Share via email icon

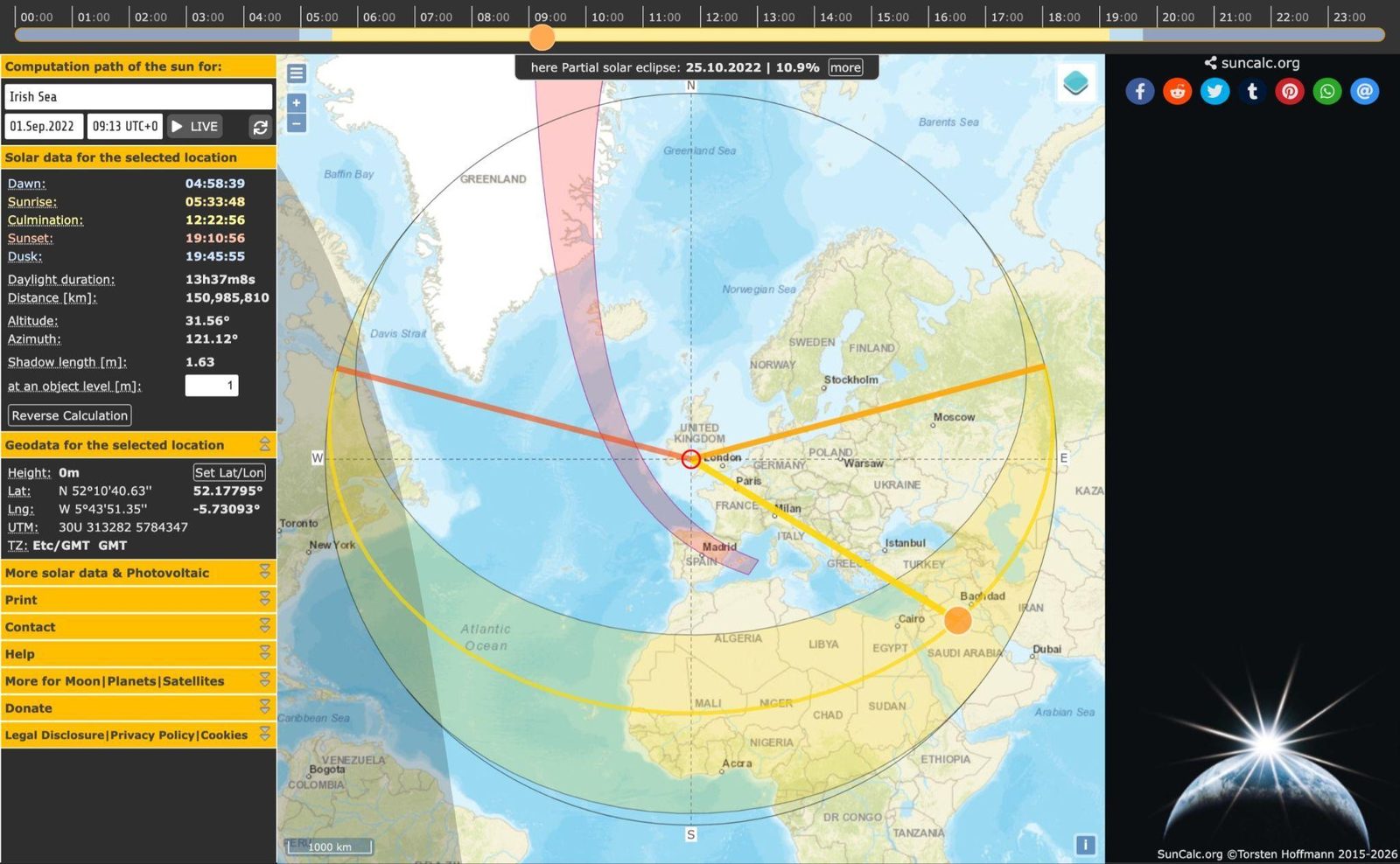1365,91
